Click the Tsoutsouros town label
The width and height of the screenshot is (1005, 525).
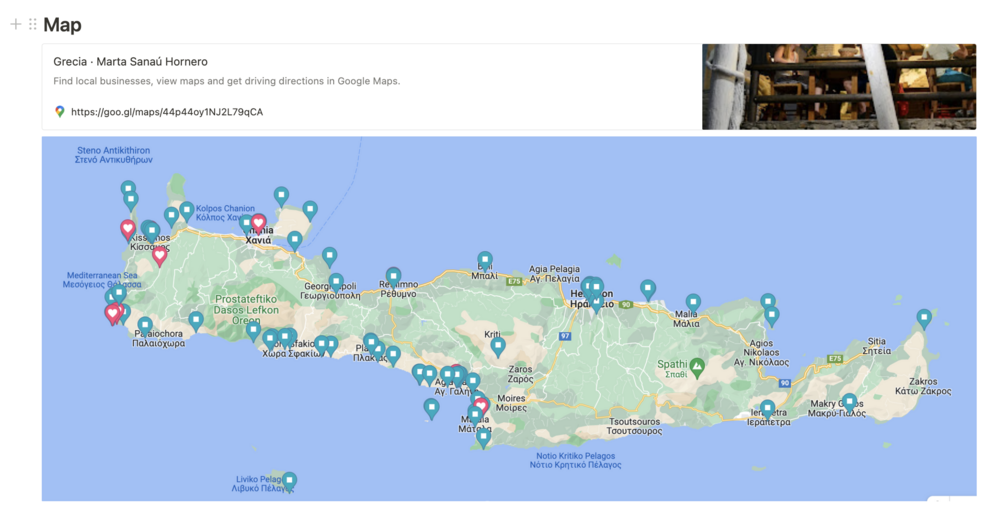[634, 426]
